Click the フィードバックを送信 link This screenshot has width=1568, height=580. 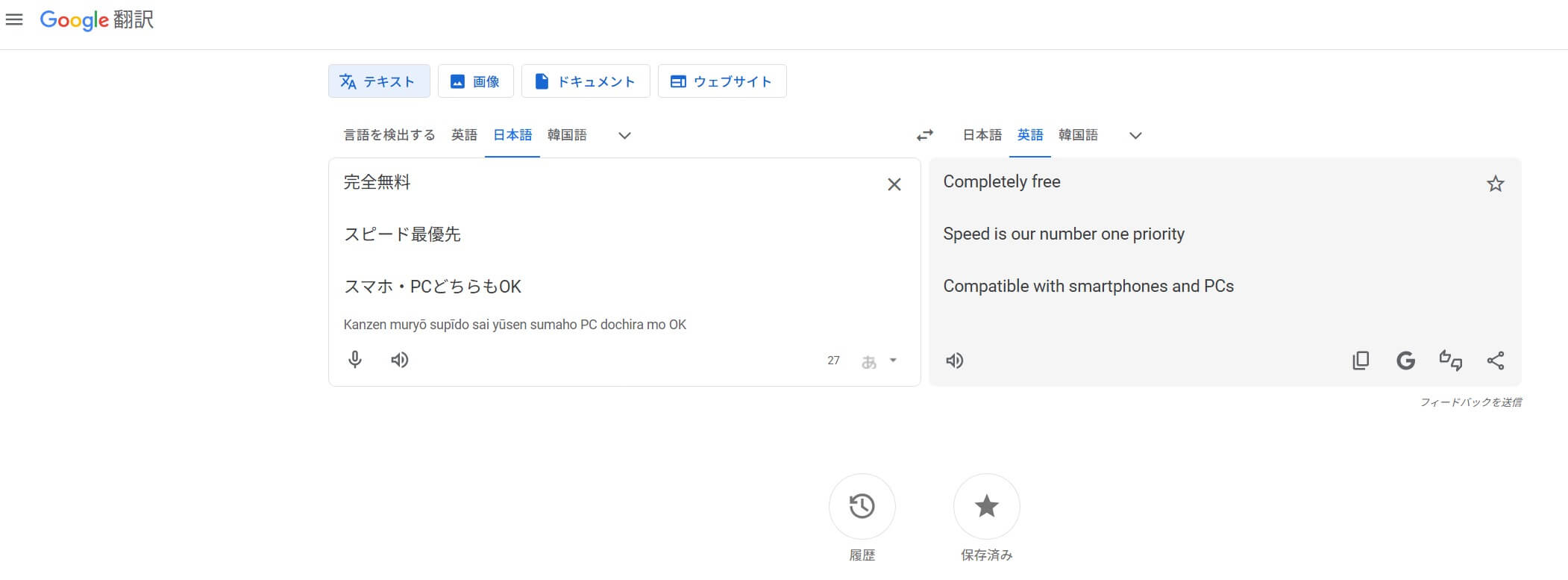click(1470, 402)
